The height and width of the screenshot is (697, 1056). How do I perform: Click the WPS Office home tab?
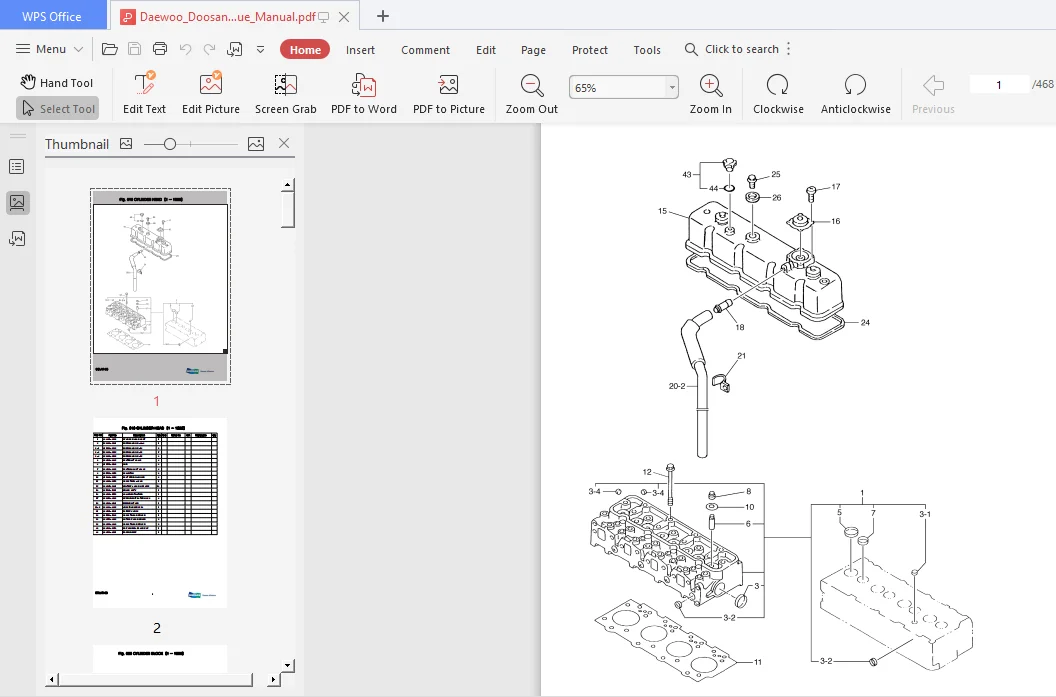53,15
